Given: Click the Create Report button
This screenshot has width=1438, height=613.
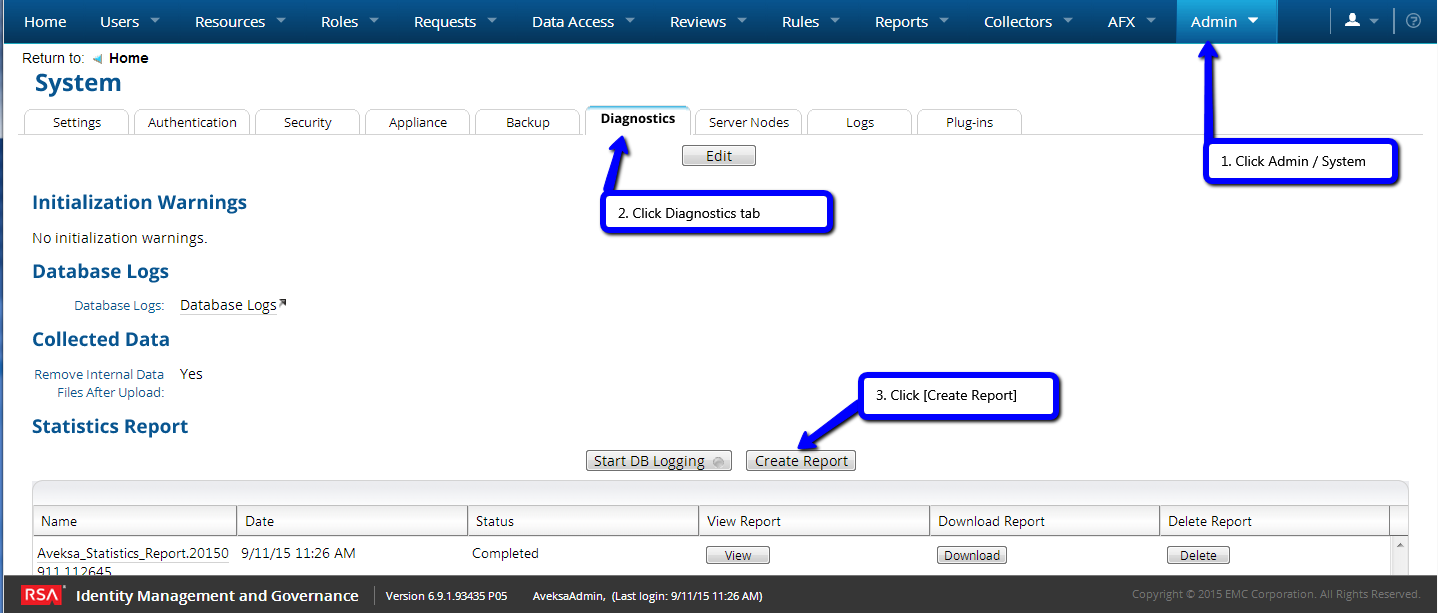Looking at the screenshot, I should coord(800,460).
